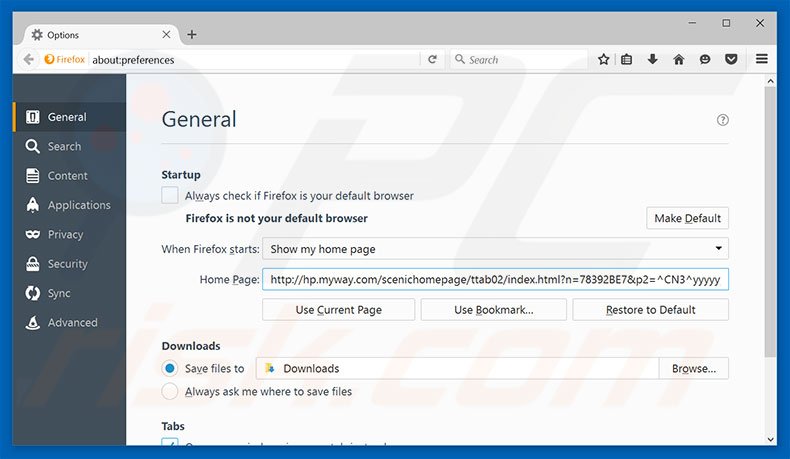Click the help question mark icon
This screenshot has width=790, height=459.
[722, 120]
